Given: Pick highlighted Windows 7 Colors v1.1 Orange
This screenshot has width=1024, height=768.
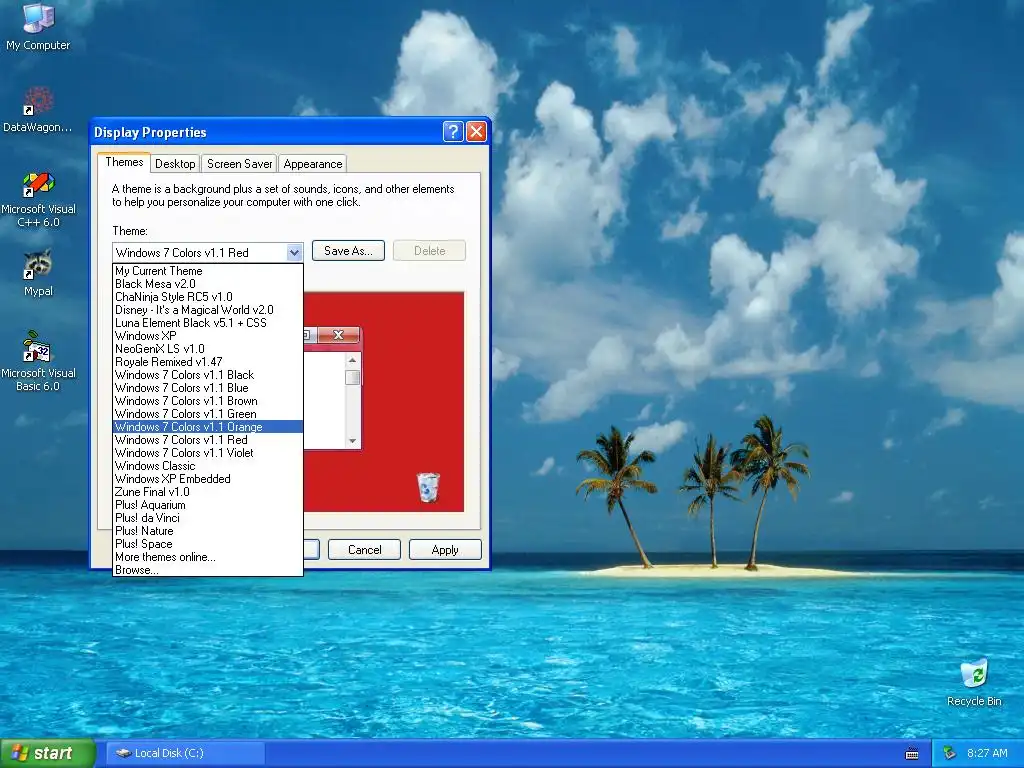Looking at the screenshot, I should coord(208,426).
